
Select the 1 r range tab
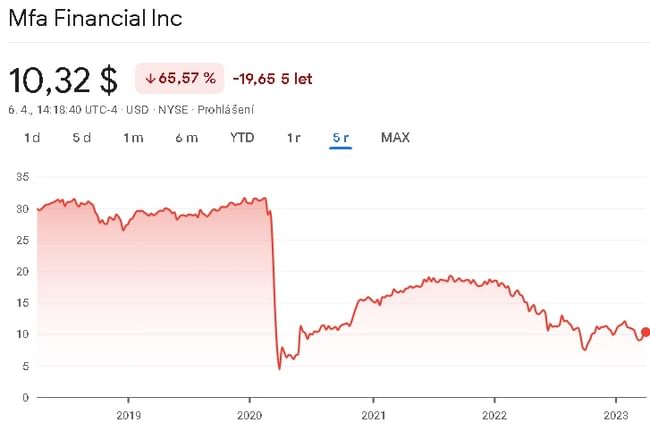(x=293, y=138)
